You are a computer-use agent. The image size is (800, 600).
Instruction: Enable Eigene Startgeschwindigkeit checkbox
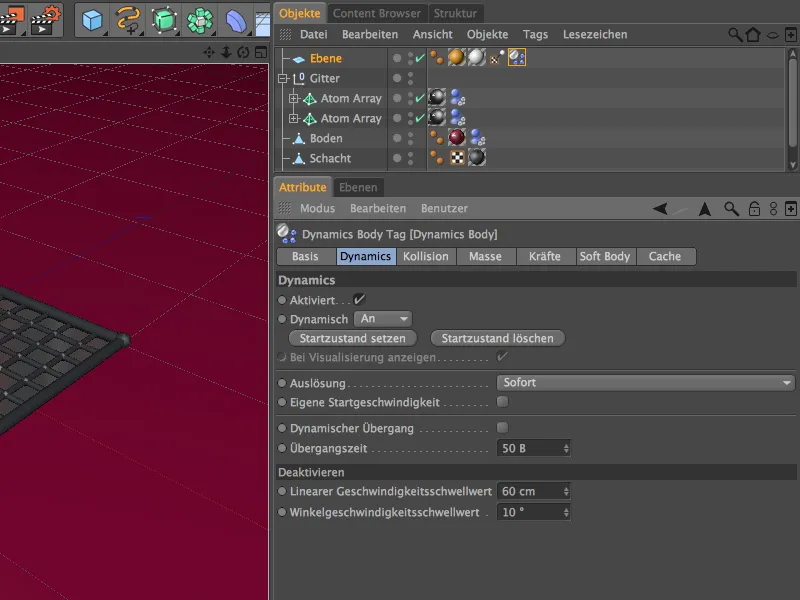tap(503, 402)
